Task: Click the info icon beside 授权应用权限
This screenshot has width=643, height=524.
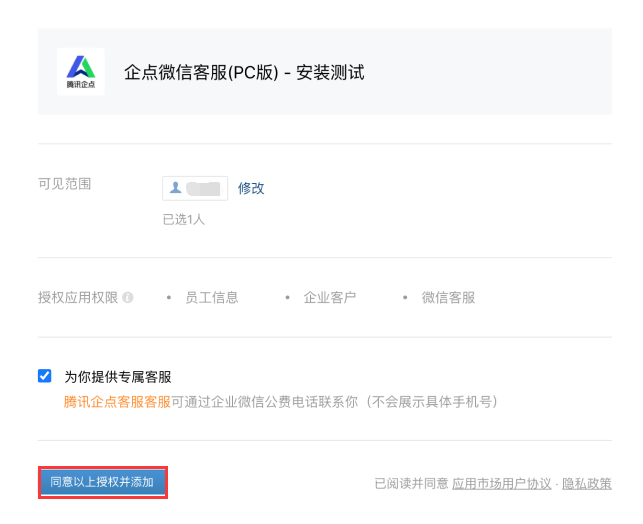Action: (x=128, y=297)
